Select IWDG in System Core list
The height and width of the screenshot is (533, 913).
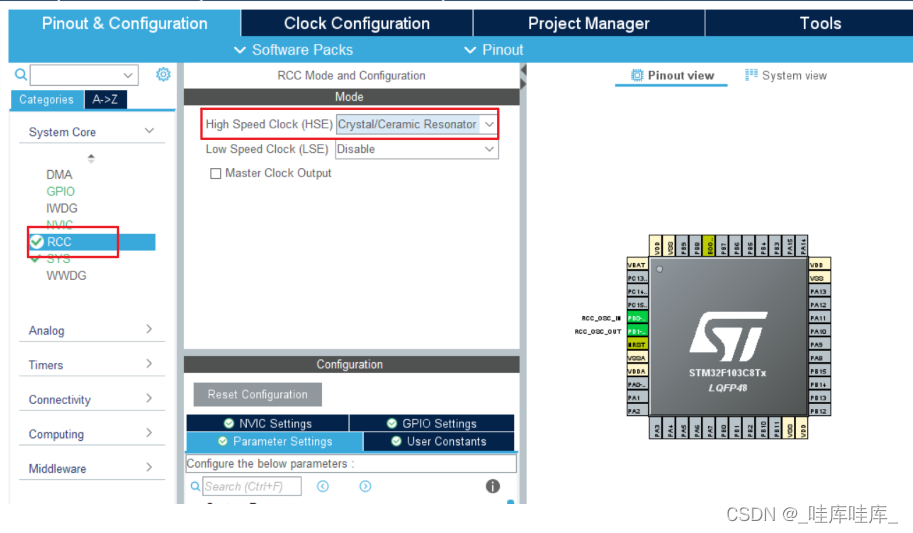point(62,209)
